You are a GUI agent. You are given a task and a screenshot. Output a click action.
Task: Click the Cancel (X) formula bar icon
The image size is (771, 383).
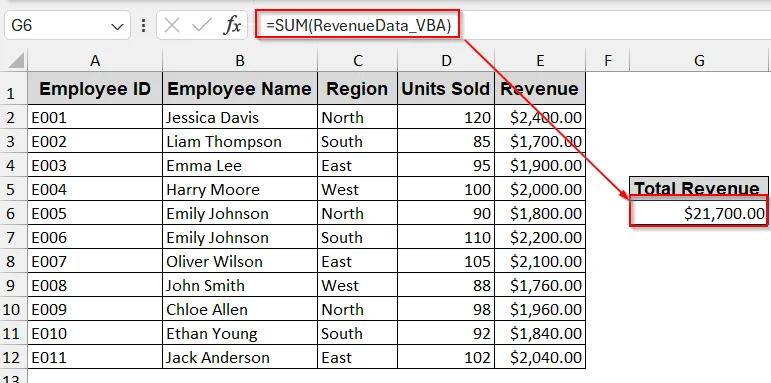click(x=172, y=25)
